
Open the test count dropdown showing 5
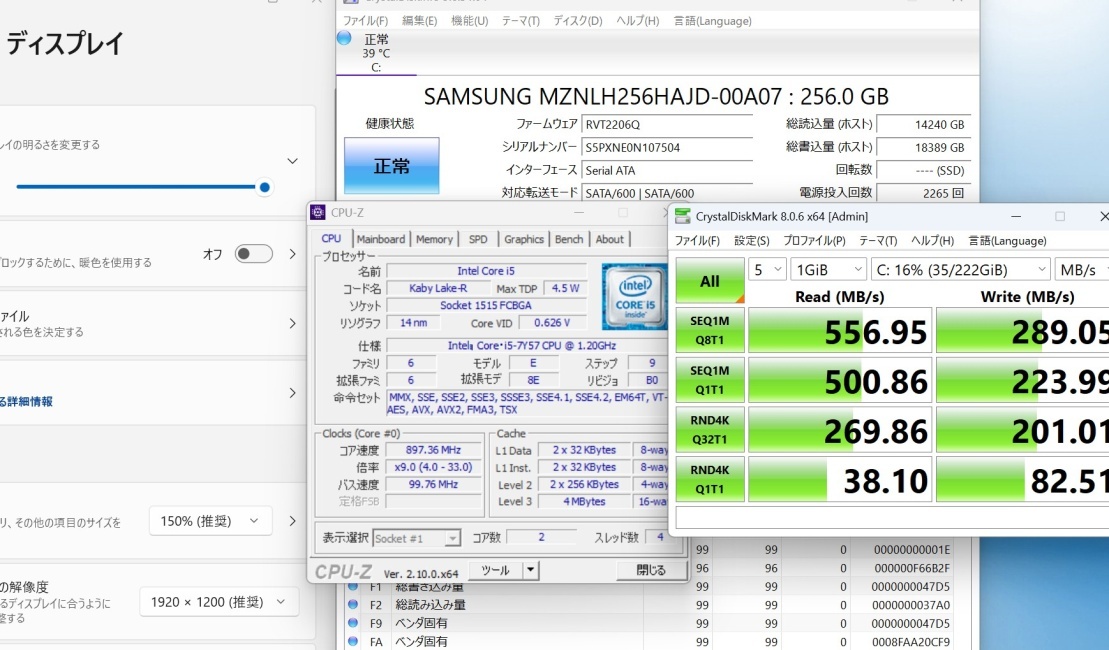point(767,269)
